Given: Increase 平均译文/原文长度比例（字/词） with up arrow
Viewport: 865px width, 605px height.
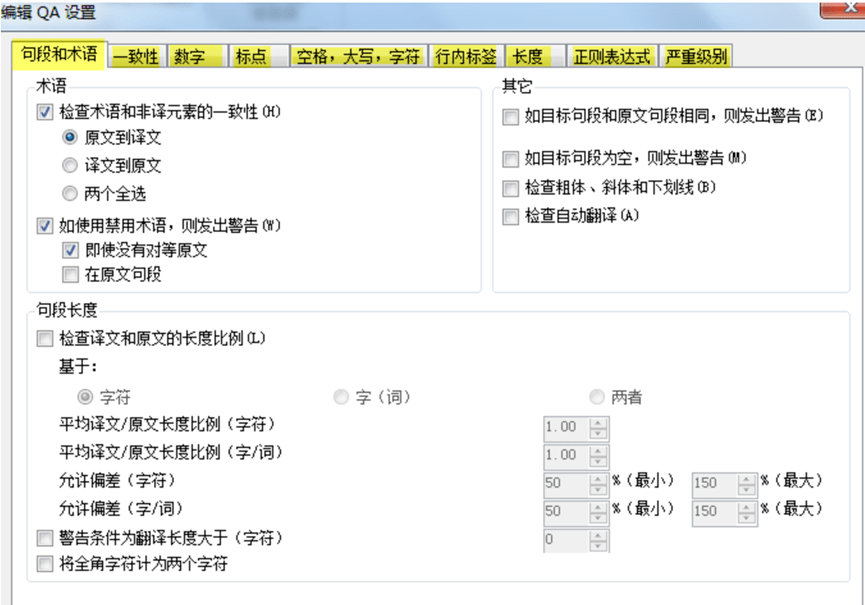Looking at the screenshot, I should pos(598,451).
